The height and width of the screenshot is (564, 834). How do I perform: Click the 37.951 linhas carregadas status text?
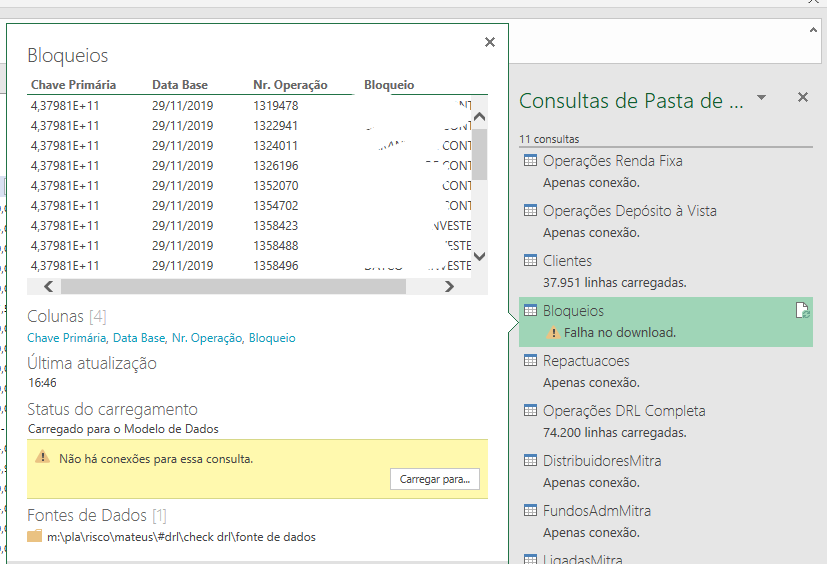pyautogui.click(x=614, y=283)
